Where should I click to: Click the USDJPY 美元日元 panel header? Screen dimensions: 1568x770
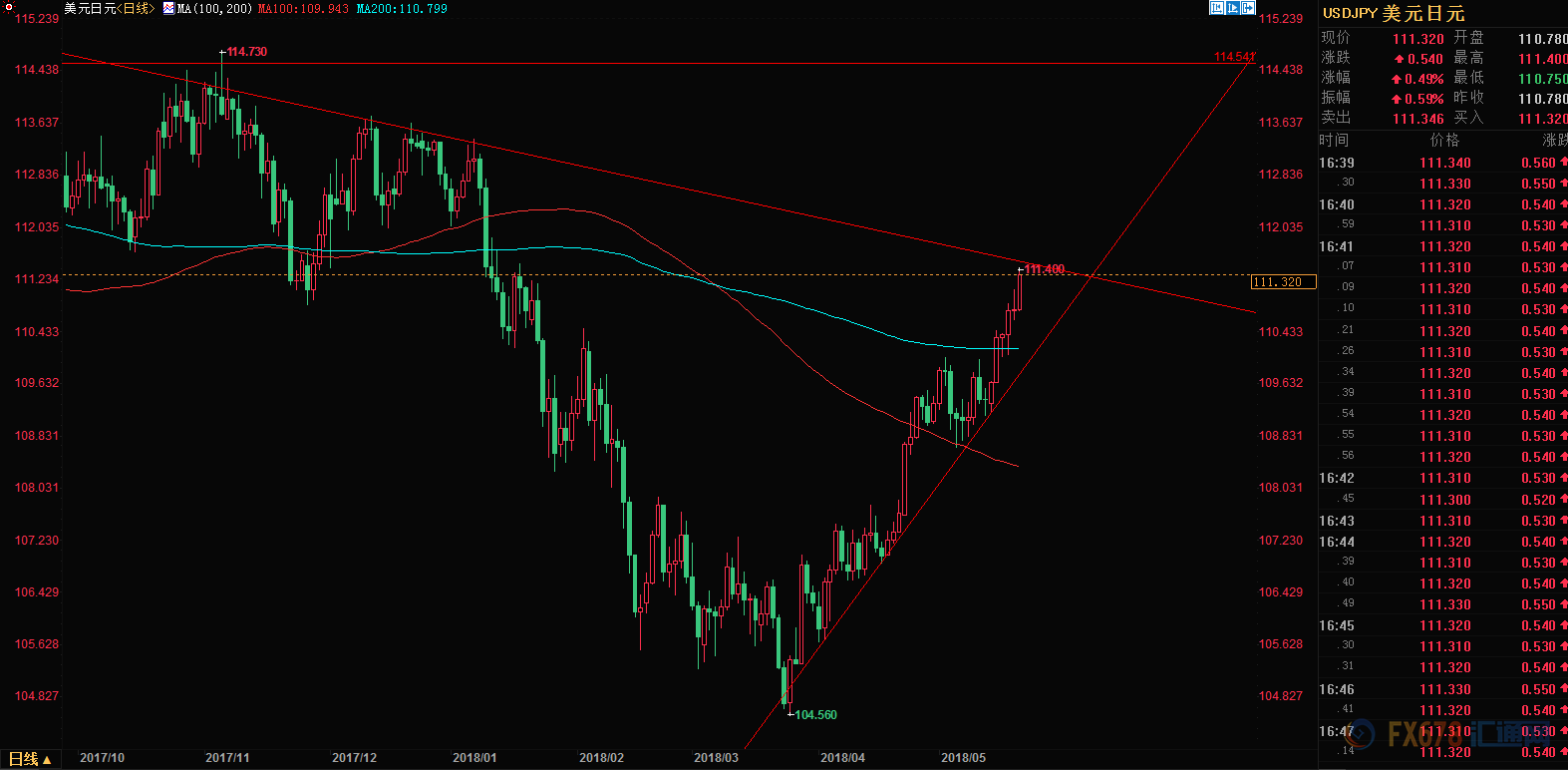(x=1393, y=13)
